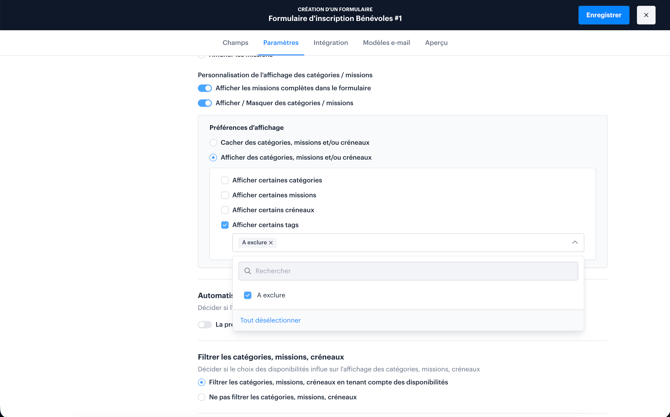Switch to the Champs tab
Image resolution: width=670 pixels, height=417 pixels.
[x=235, y=43]
